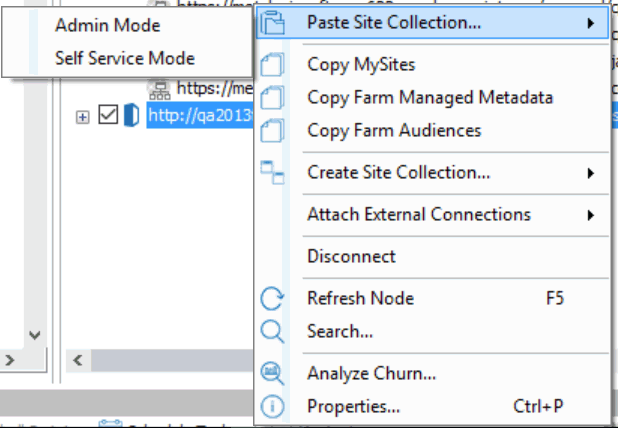Click the Copy Farm Managed Metadata icon
This screenshot has height=428, width=618.
point(273,98)
